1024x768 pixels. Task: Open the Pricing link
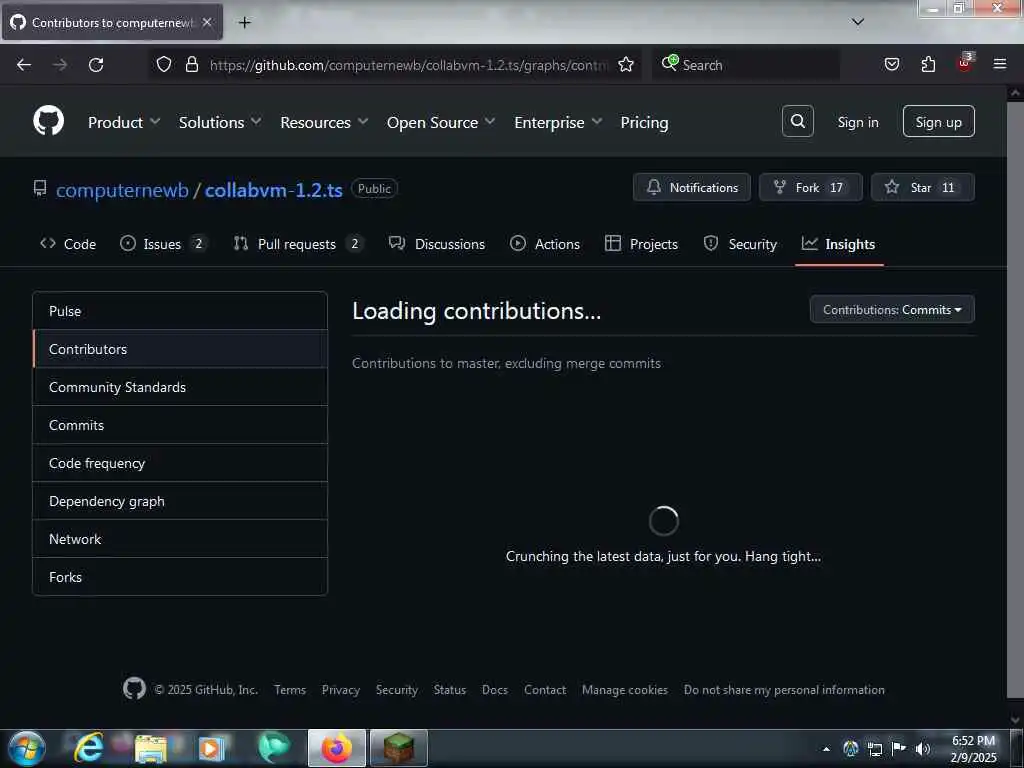pos(644,122)
